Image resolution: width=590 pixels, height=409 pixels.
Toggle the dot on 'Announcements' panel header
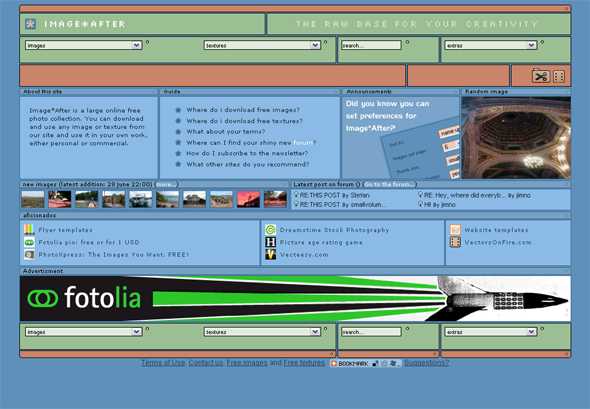point(455,91)
